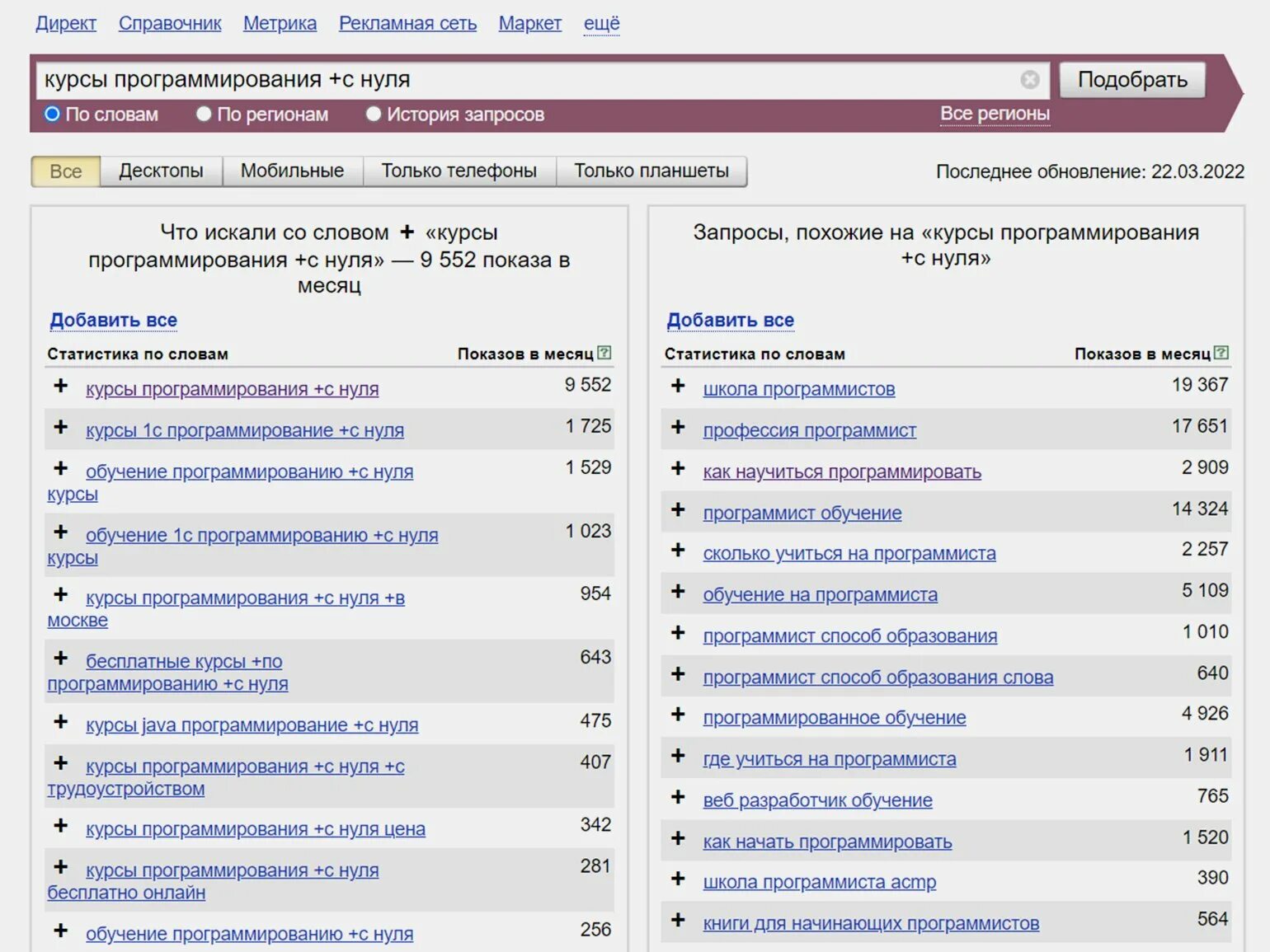Switch to the 'Все' devices tab
1270x952 pixels.
point(66,171)
